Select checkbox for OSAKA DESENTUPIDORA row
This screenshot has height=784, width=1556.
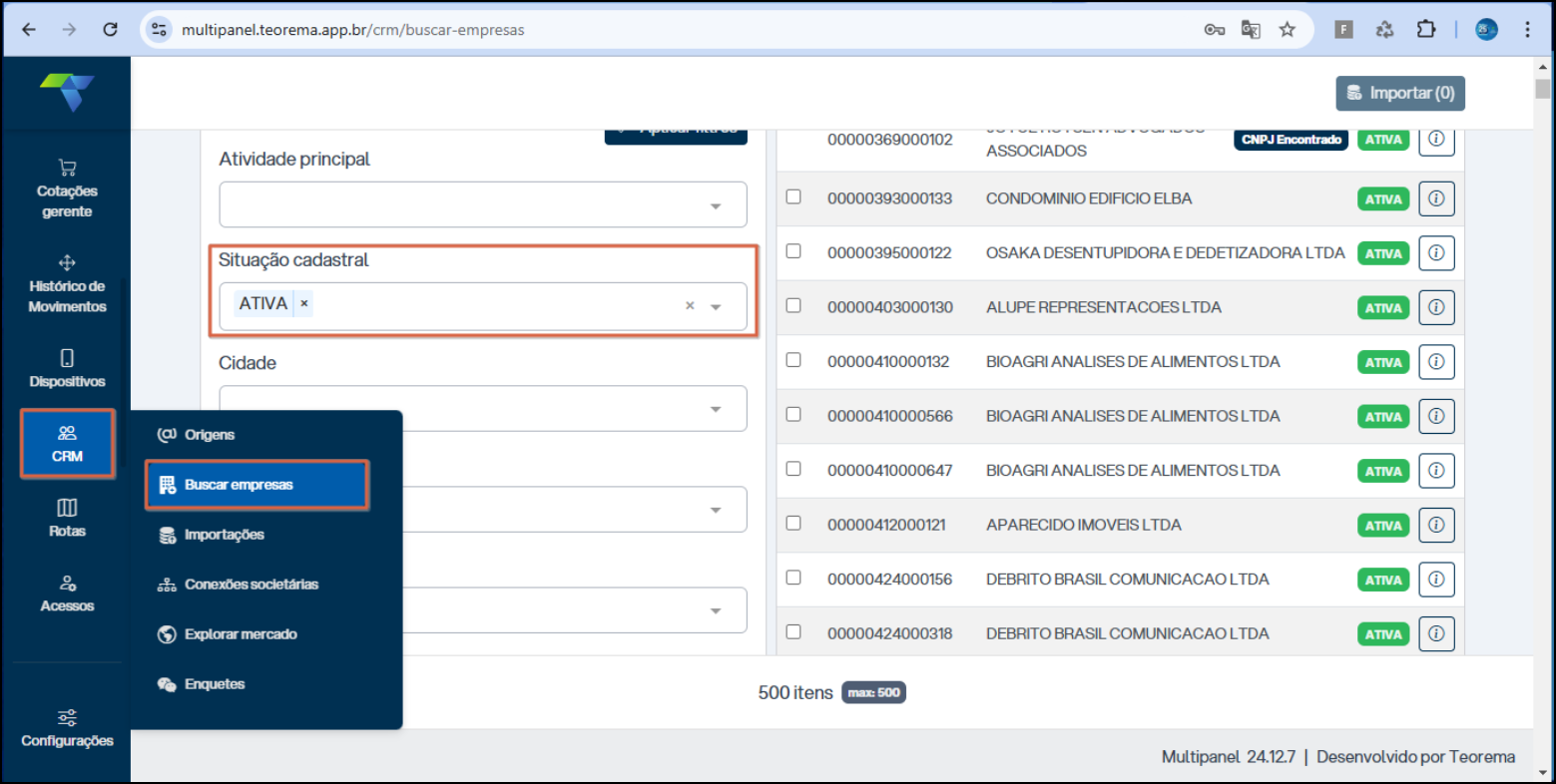point(793,251)
